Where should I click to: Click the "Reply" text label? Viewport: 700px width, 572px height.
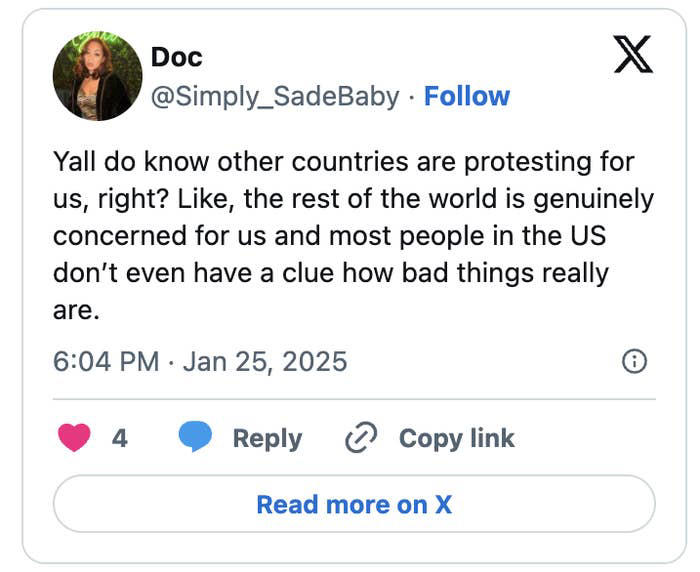point(267,438)
